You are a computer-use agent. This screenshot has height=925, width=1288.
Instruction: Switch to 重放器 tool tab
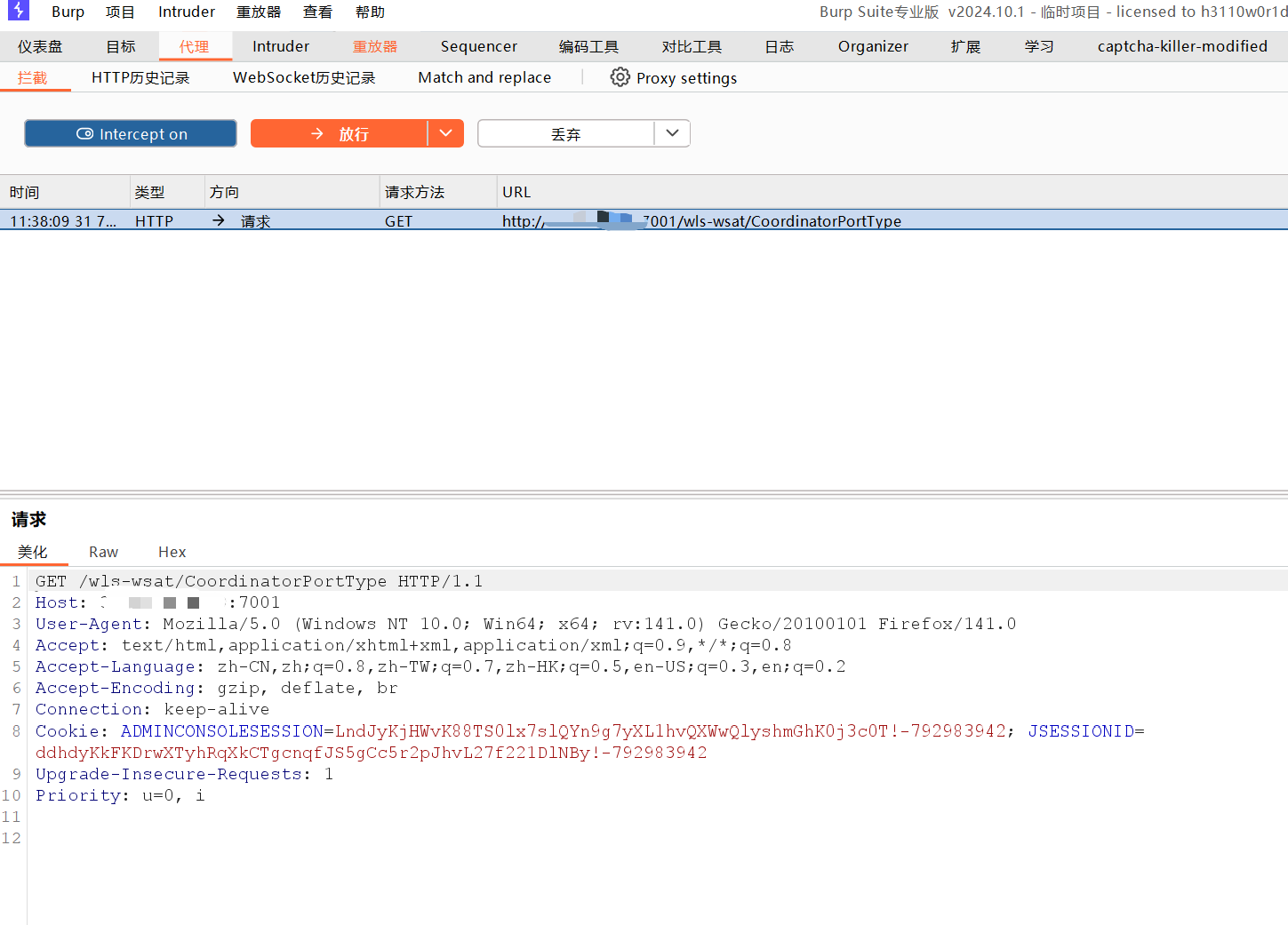(x=375, y=46)
